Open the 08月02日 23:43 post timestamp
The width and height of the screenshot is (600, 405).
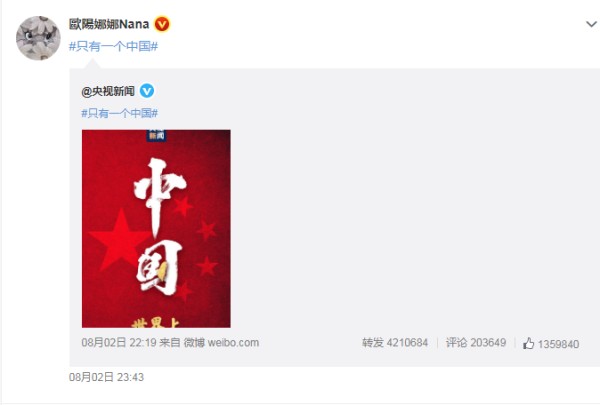[106, 377]
